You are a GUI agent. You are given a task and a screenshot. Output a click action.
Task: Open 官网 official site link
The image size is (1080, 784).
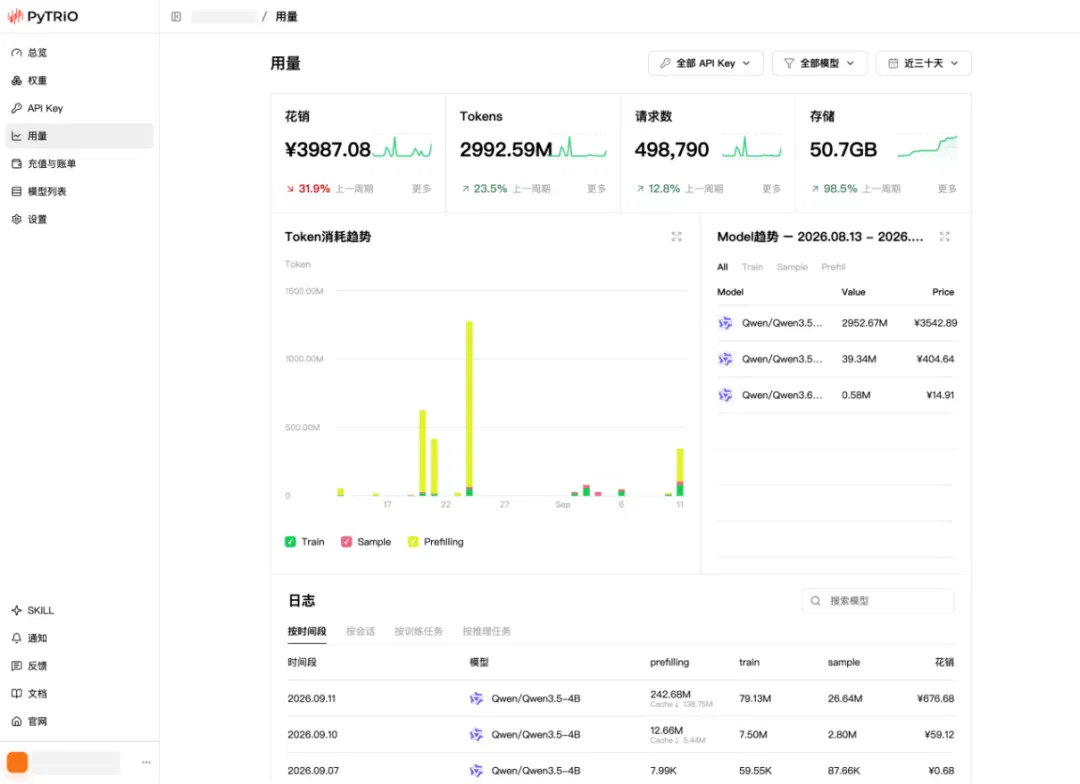79,721
